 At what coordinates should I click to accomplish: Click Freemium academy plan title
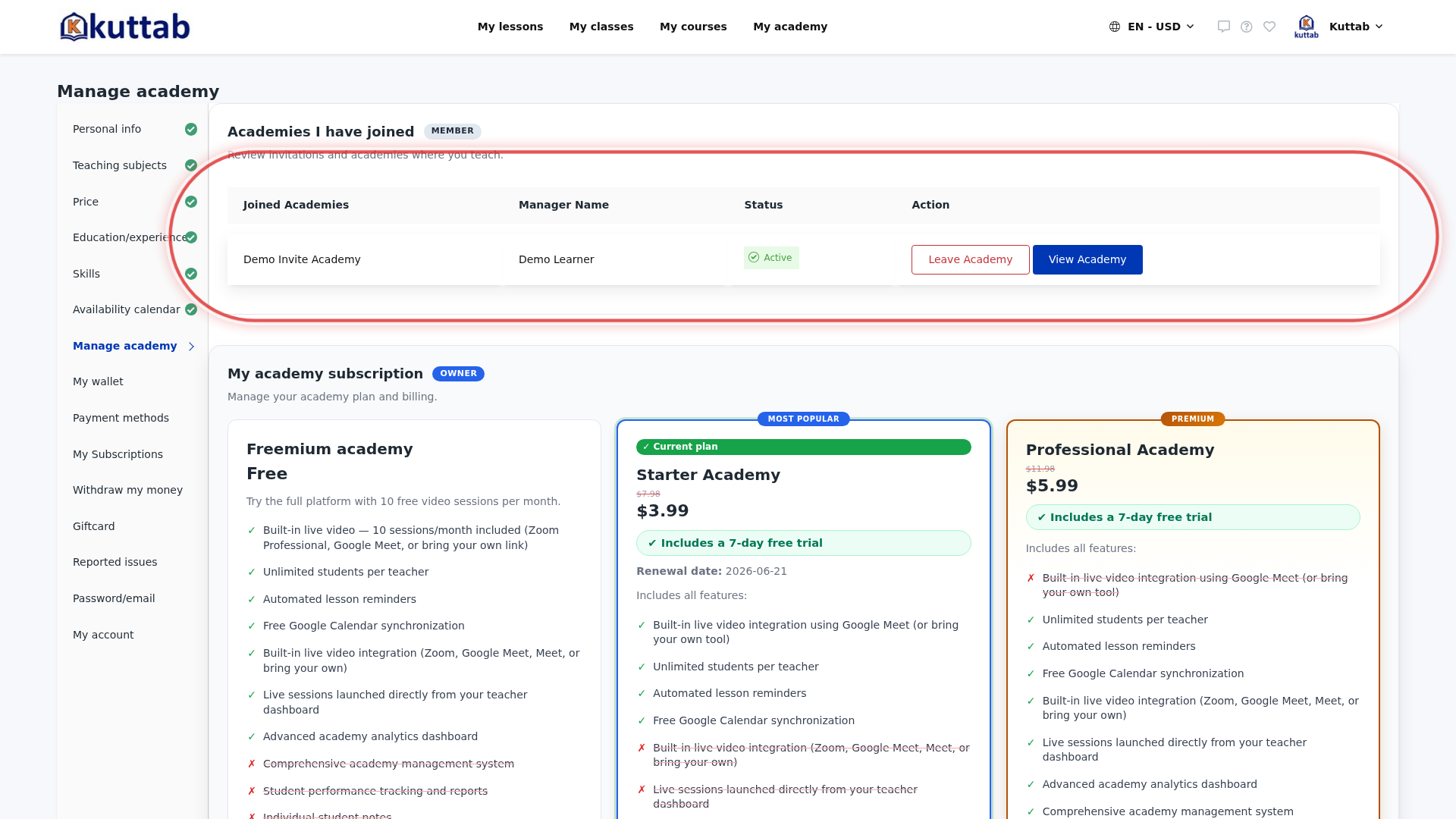coord(330,449)
